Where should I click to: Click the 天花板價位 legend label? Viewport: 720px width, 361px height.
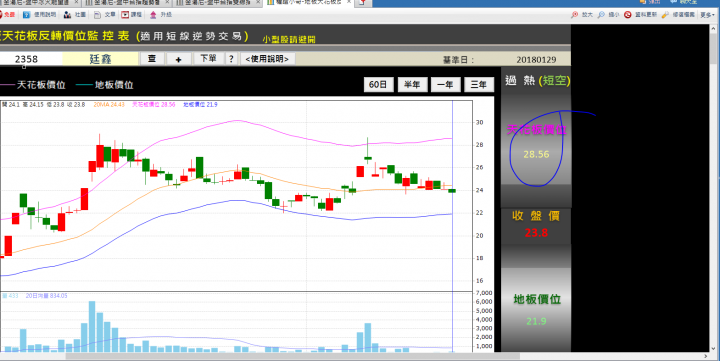coord(41,85)
